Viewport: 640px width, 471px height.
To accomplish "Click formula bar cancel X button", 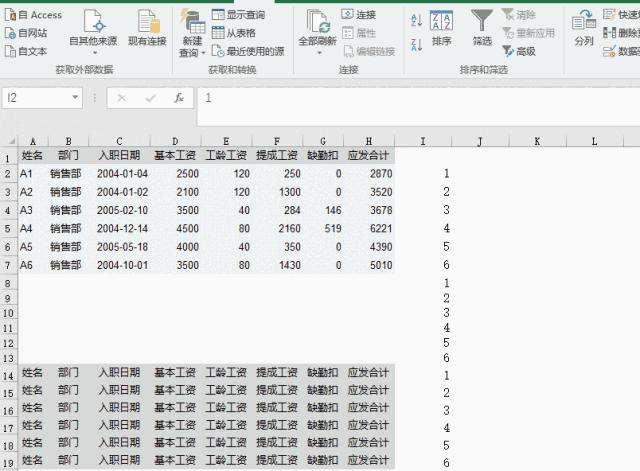I will 121,98.
